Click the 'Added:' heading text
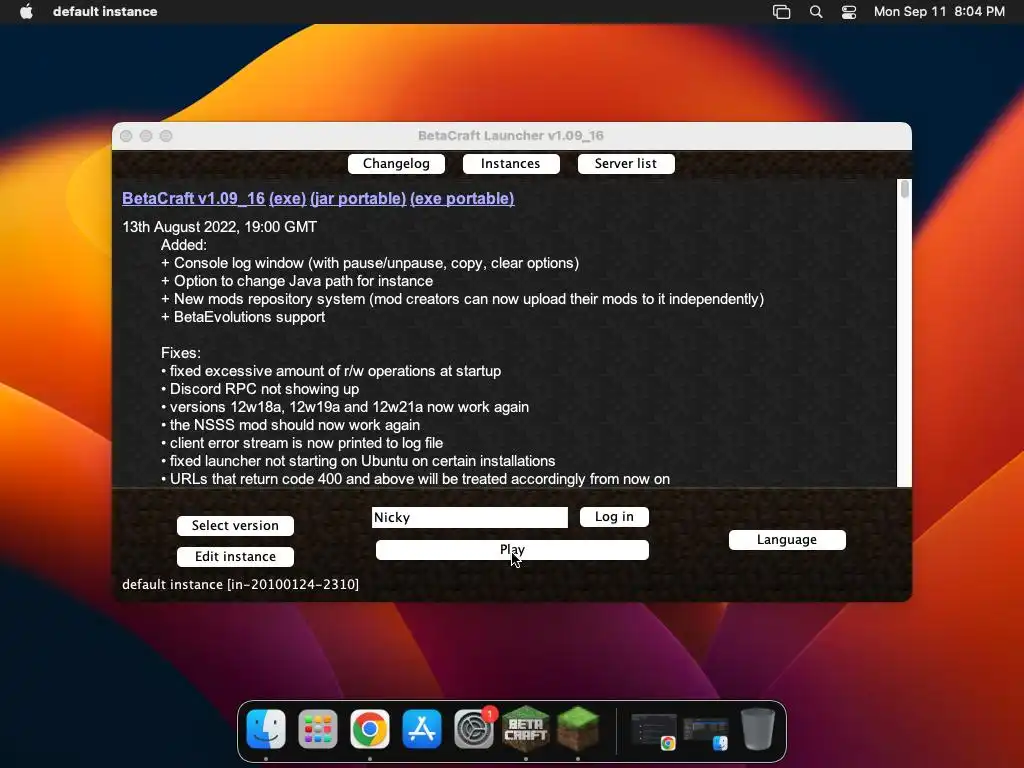 184,245
